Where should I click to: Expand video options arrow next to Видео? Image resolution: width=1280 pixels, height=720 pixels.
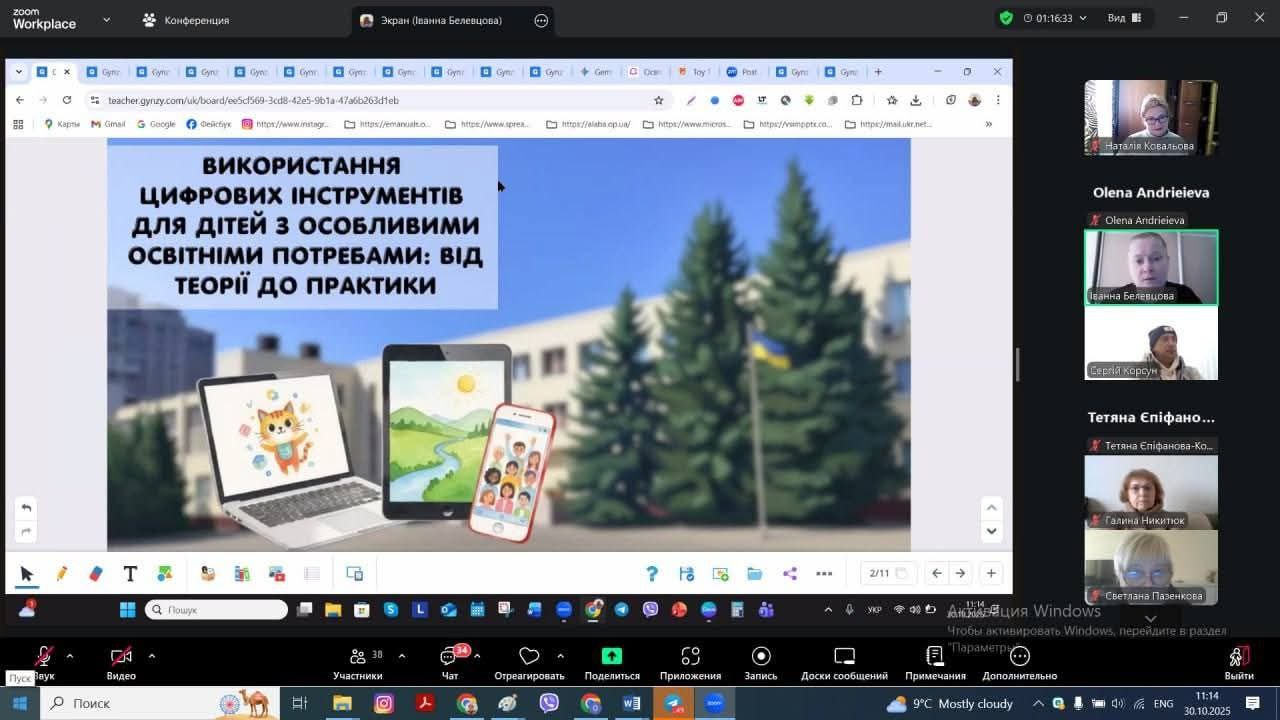tap(152, 656)
